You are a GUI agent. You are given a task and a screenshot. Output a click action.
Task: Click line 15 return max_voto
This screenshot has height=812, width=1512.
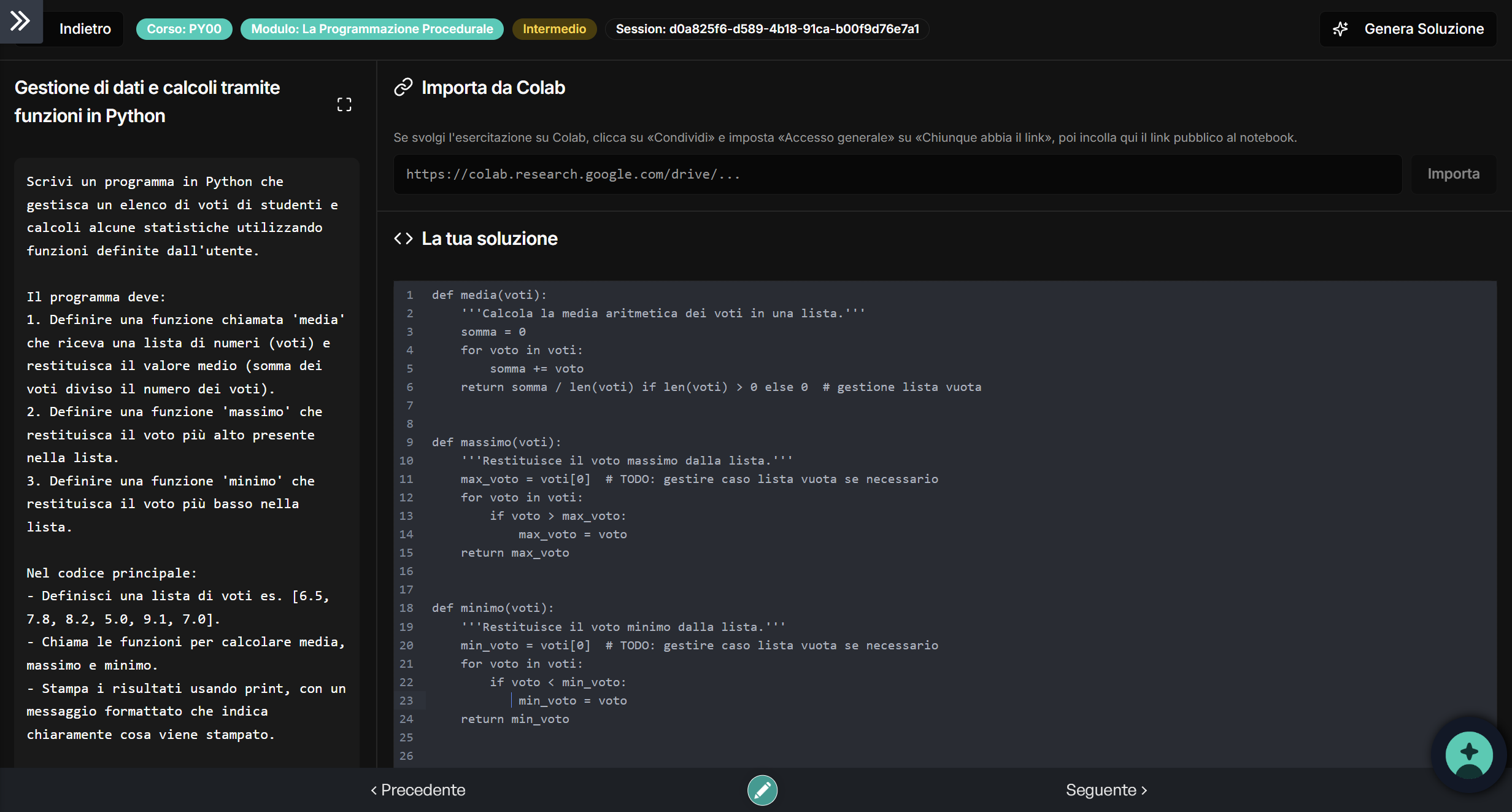click(x=515, y=553)
